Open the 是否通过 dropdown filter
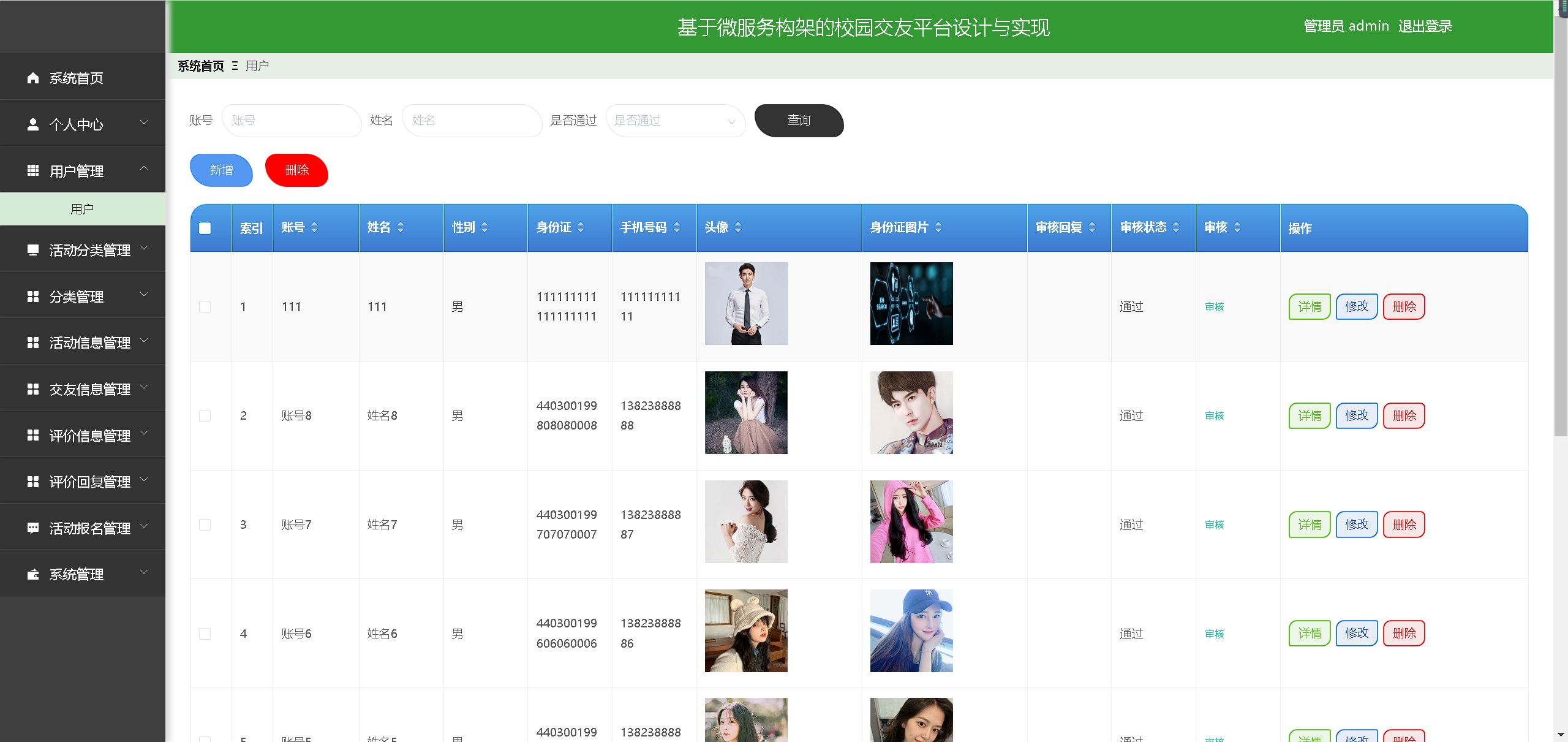This screenshot has height=742, width=1568. (676, 121)
